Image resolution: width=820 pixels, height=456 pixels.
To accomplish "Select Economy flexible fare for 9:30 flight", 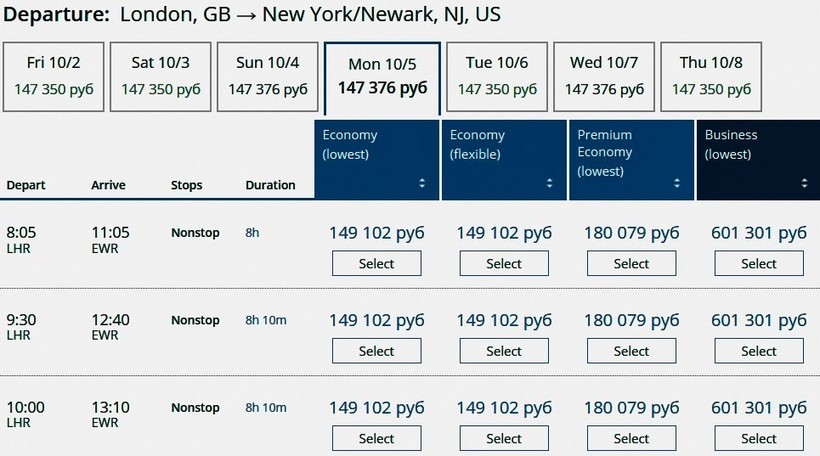I will click(504, 351).
